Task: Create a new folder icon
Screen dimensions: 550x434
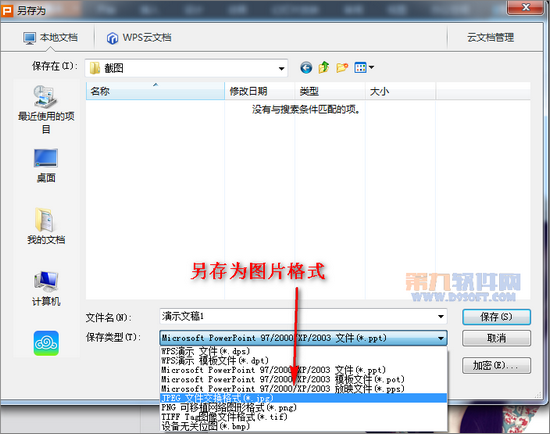Action: tap(342, 67)
